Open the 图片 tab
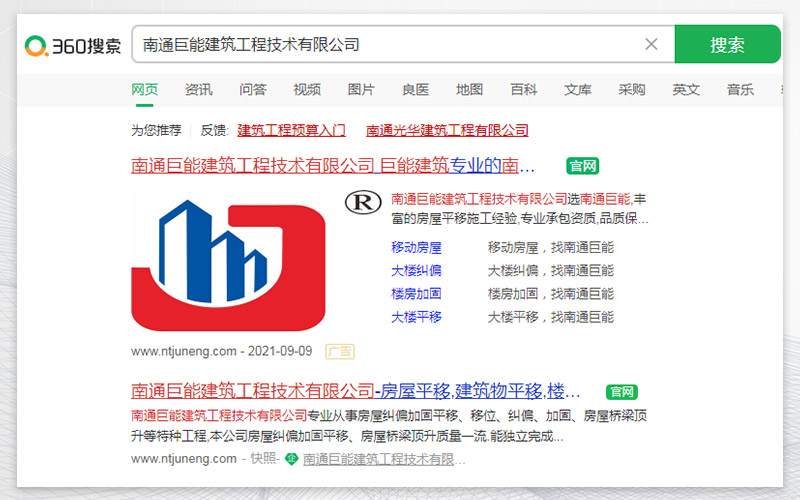The height and width of the screenshot is (500, 800). tap(361, 90)
